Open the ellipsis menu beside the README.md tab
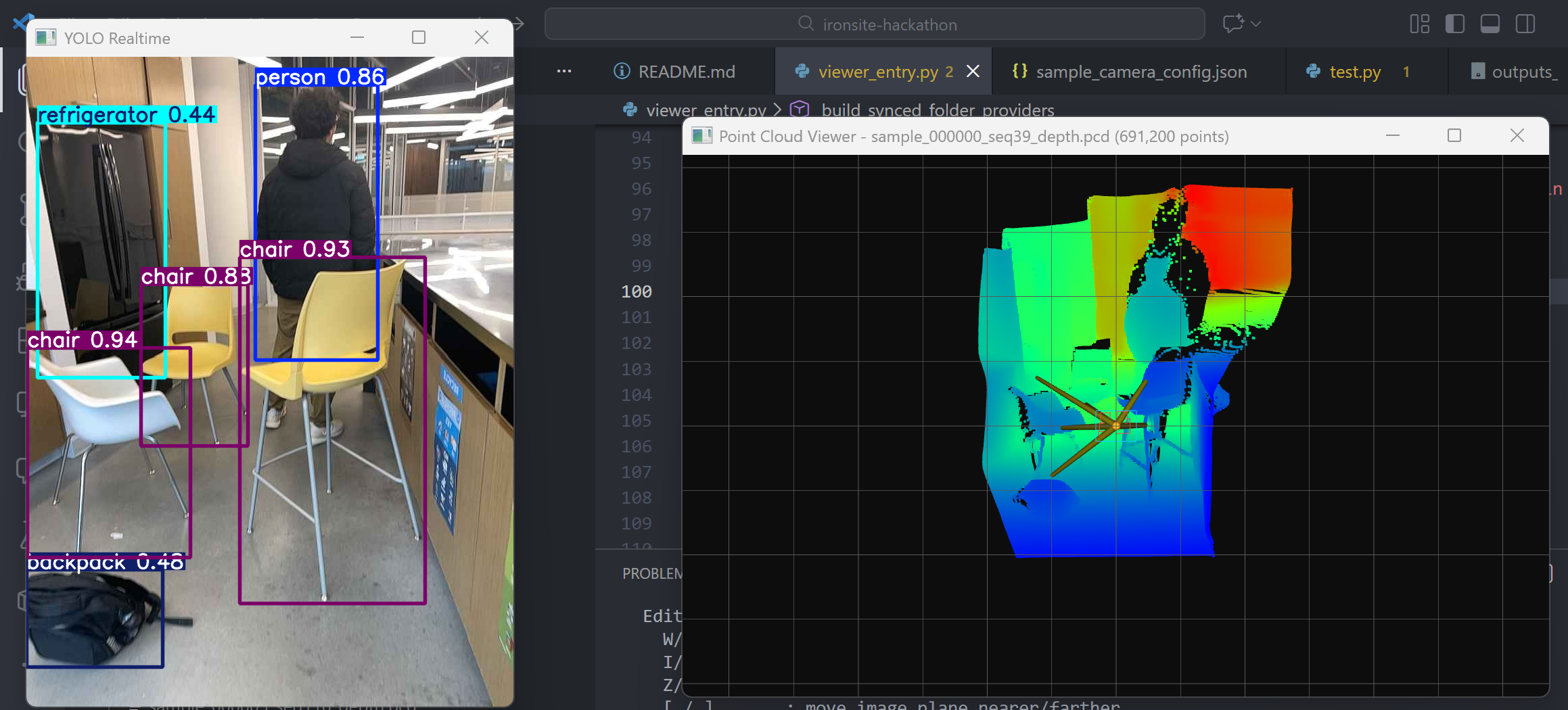 pyautogui.click(x=564, y=71)
